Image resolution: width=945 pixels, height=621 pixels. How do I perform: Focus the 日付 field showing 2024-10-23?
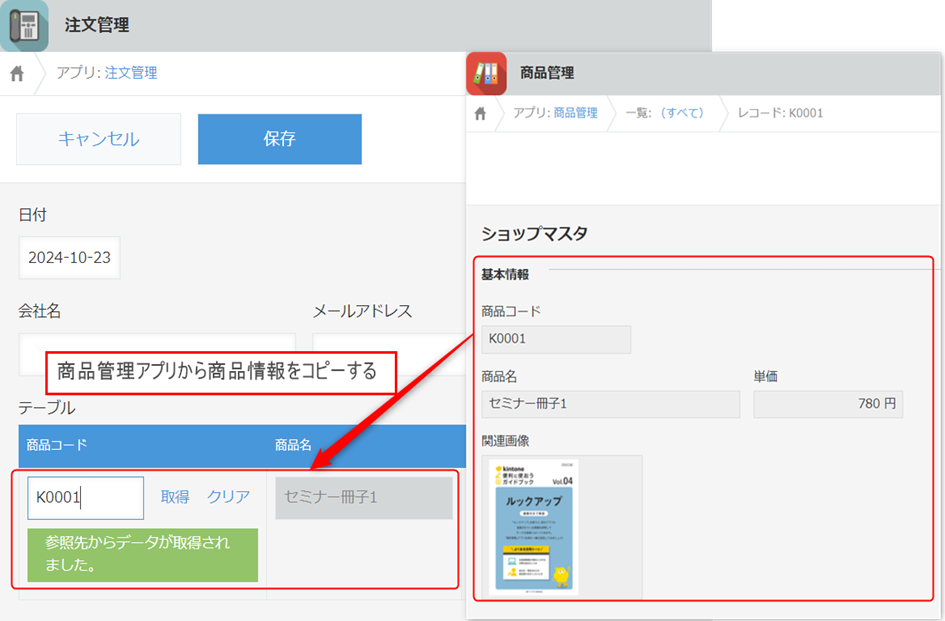click(69, 258)
